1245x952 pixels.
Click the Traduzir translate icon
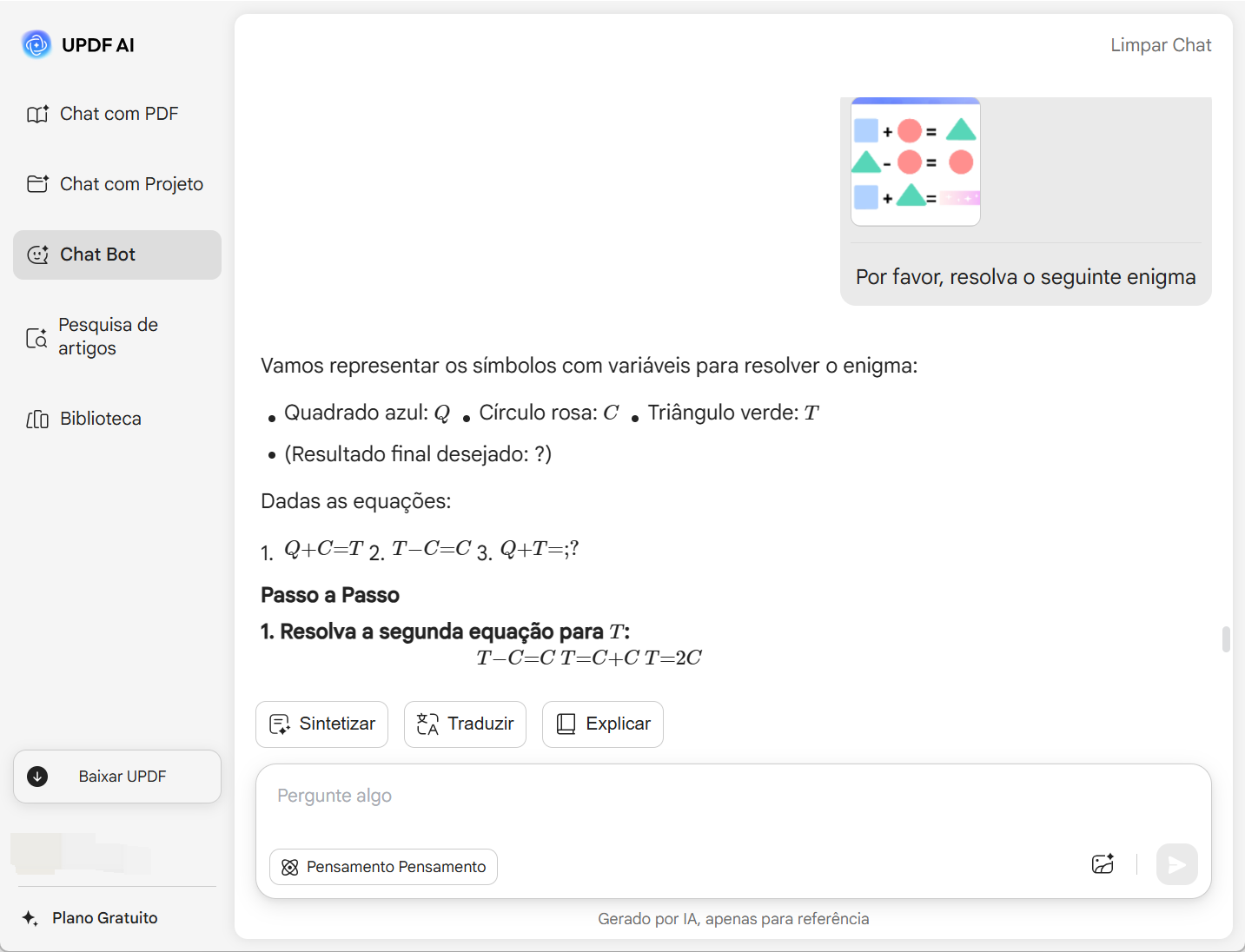point(427,724)
